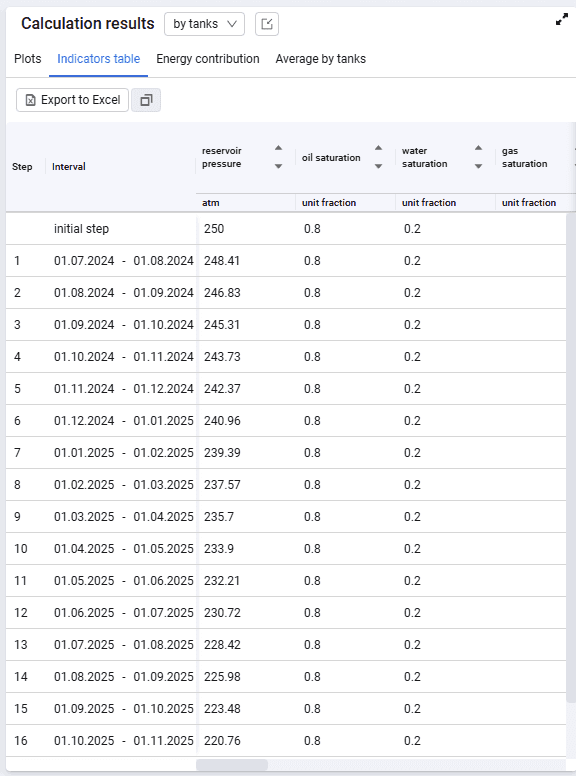Click step number 16 in the Step column
Viewport: 576px width, 776px height.
(x=21, y=741)
